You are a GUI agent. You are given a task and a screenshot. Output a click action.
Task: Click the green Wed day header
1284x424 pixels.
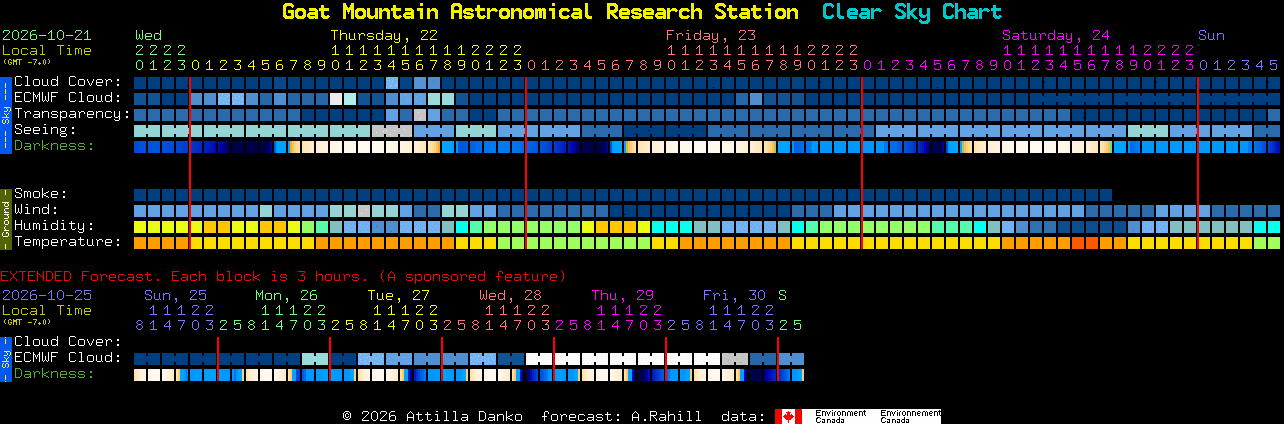coord(148,35)
